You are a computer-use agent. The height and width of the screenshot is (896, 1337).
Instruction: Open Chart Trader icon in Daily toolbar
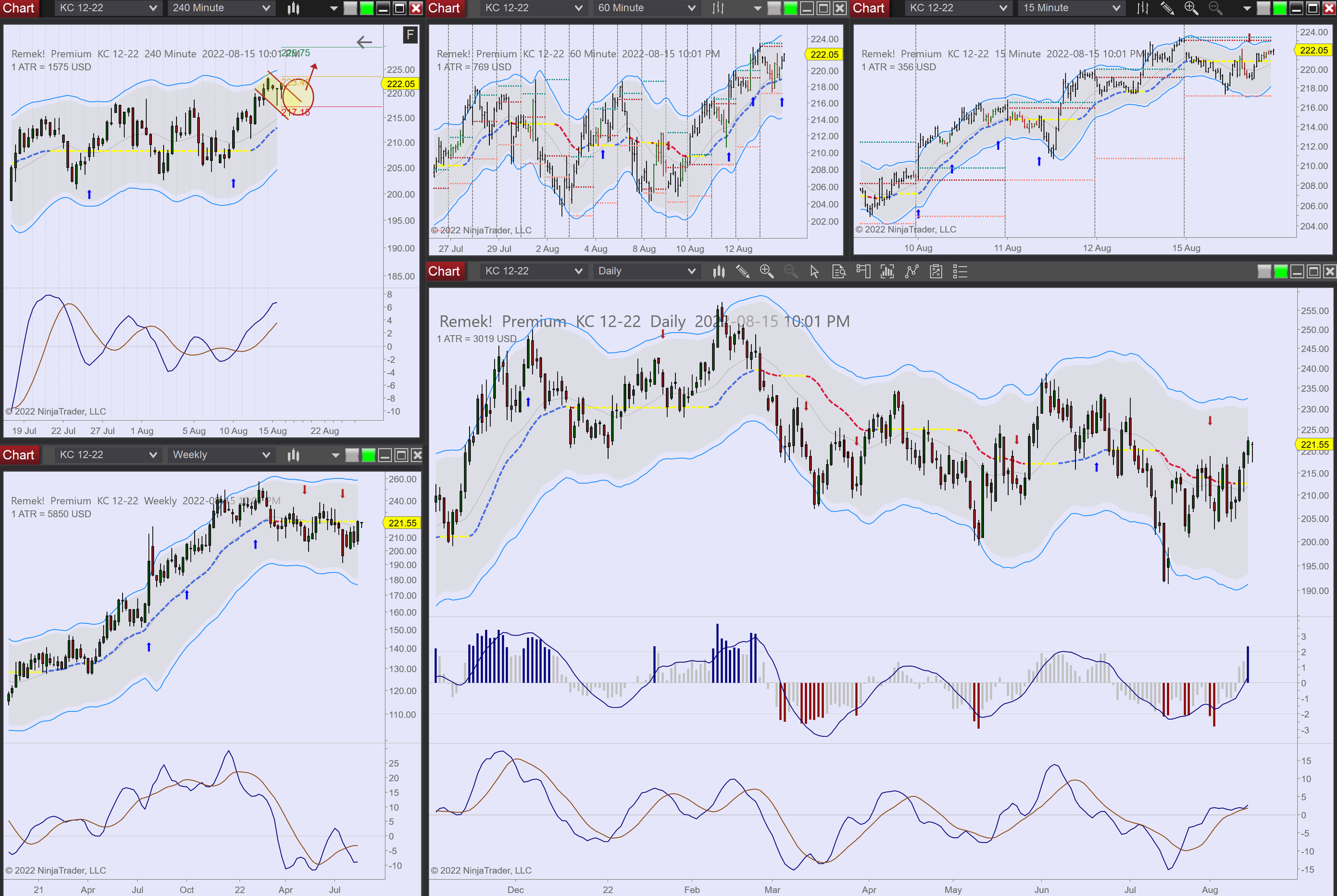pyautogui.click(x=863, y=272)
